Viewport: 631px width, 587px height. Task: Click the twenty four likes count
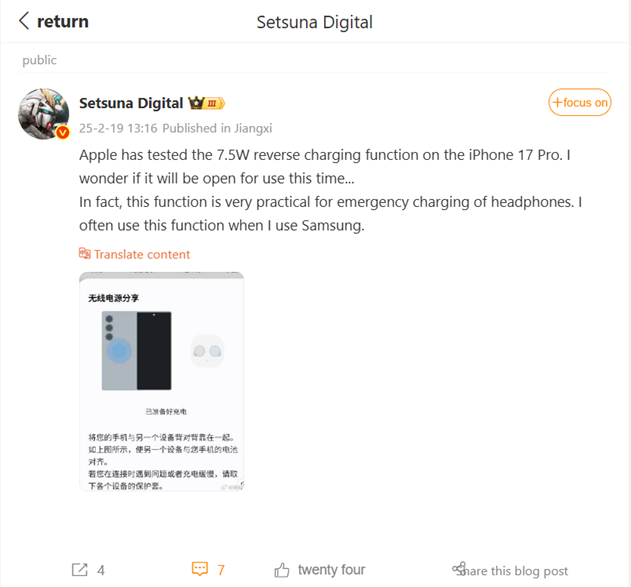(332, 570)
